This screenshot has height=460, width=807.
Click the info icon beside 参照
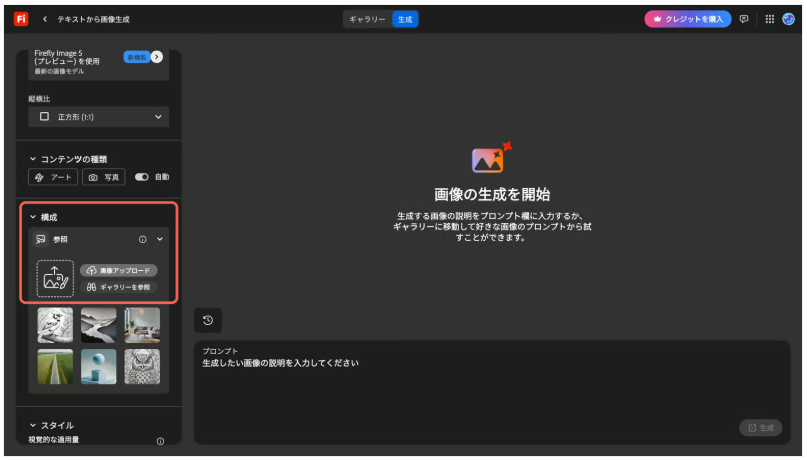pos(142,240)
